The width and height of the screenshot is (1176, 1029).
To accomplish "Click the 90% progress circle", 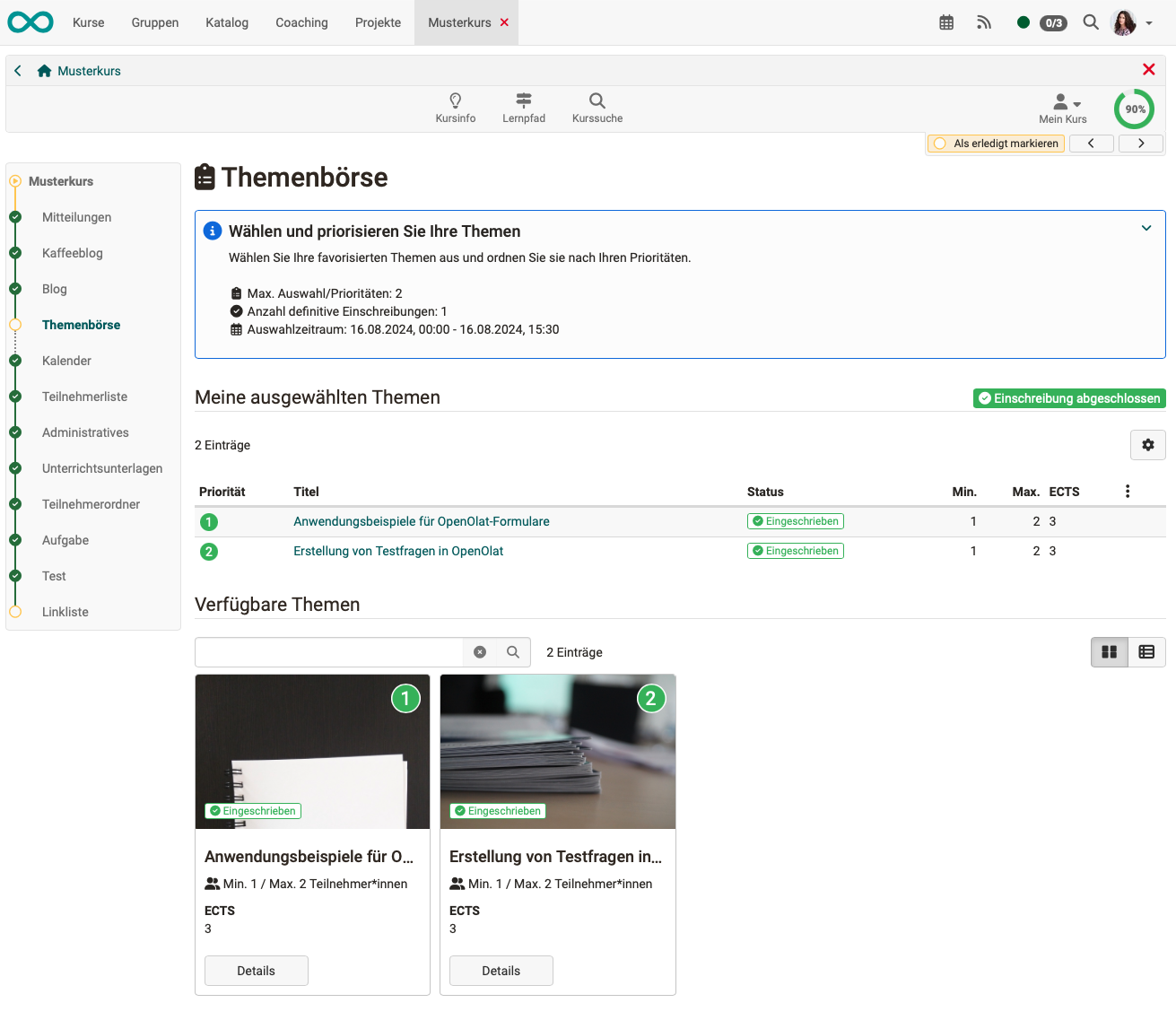I will point(1135,109).
